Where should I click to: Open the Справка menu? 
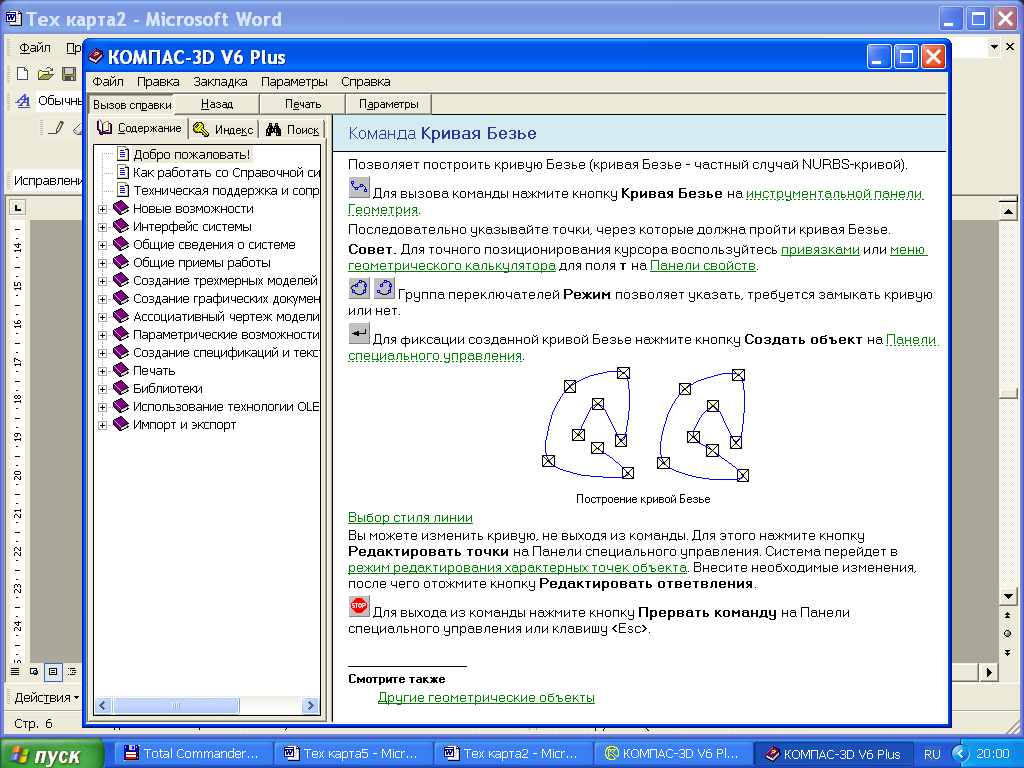[366, 82]
